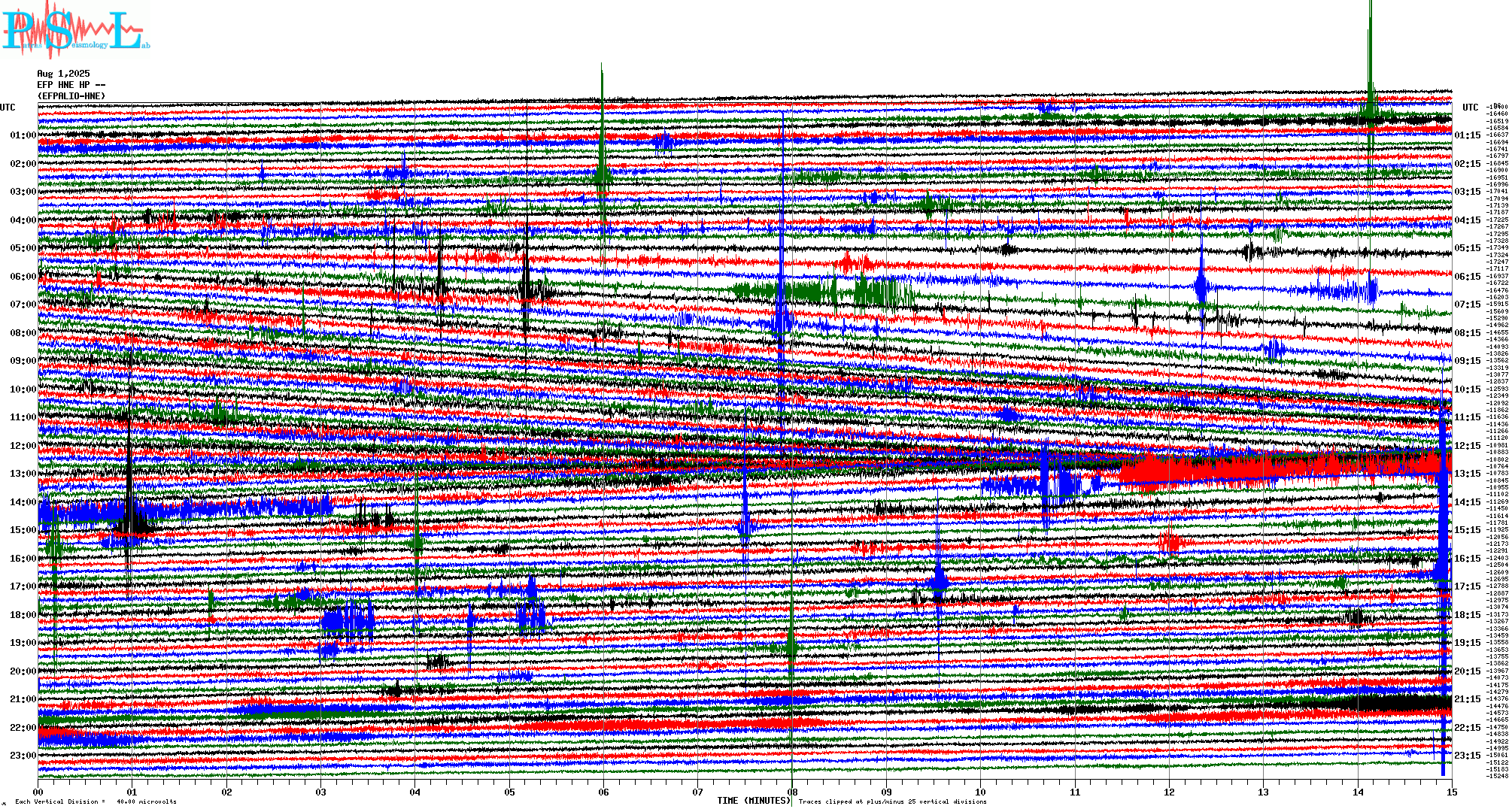Click minute tick '11' on the bottom axis
Image resolution: width=1512 pixels, height=812 pixels.
coord(1075,792)
